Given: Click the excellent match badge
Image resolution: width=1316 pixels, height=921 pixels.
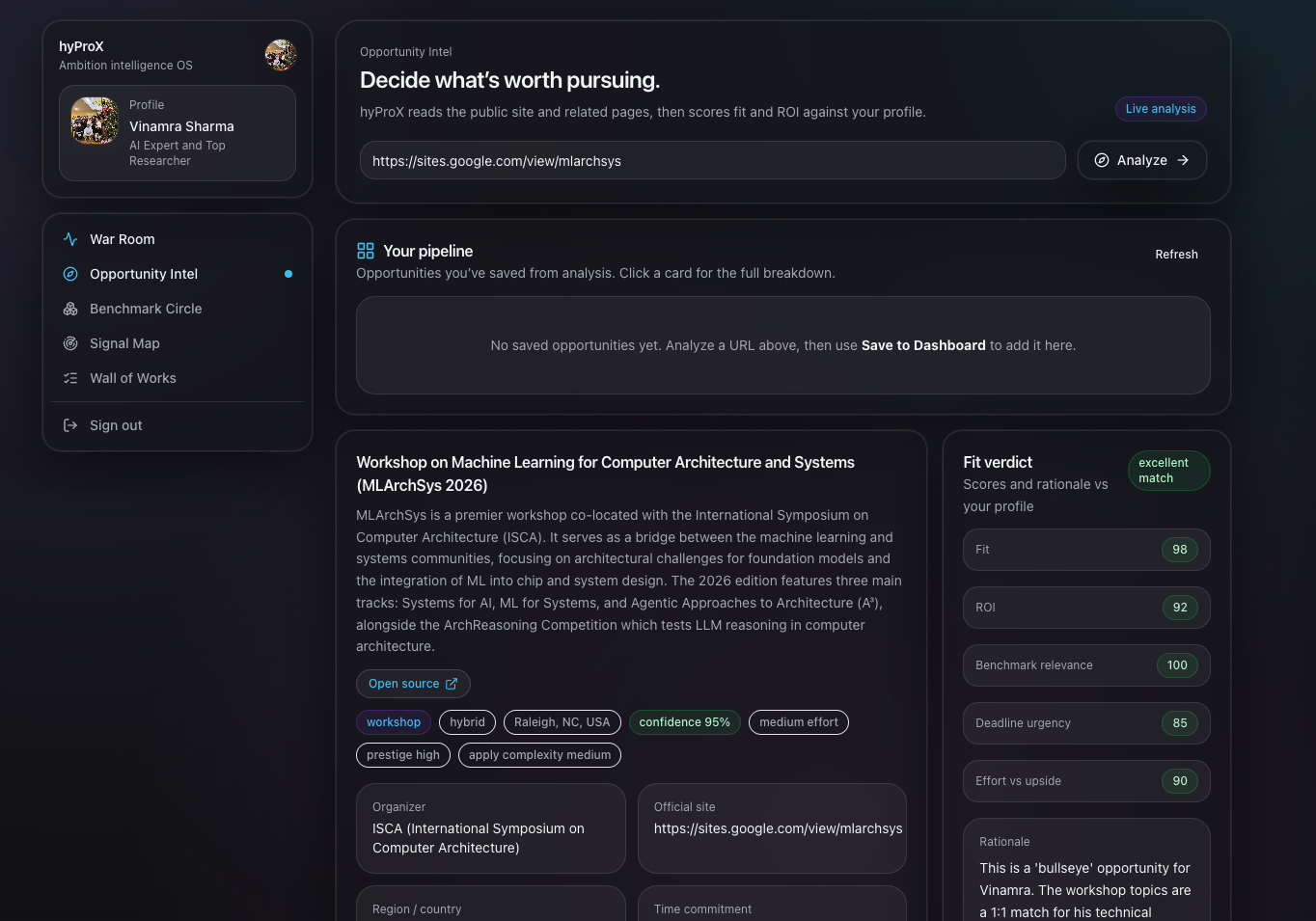Looking at the screenshot, I should coord(1168,471).
